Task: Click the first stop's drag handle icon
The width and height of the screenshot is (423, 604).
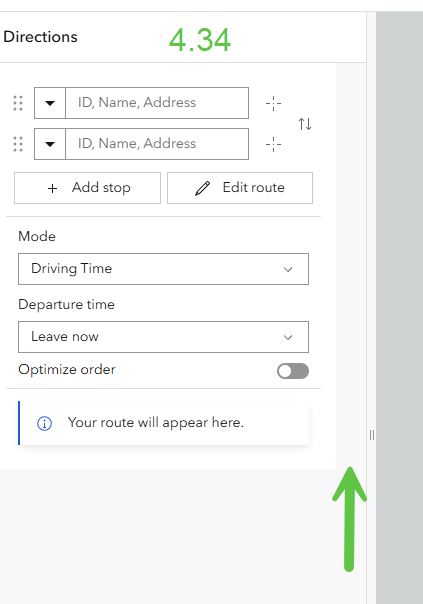Action: coord(18,103)
